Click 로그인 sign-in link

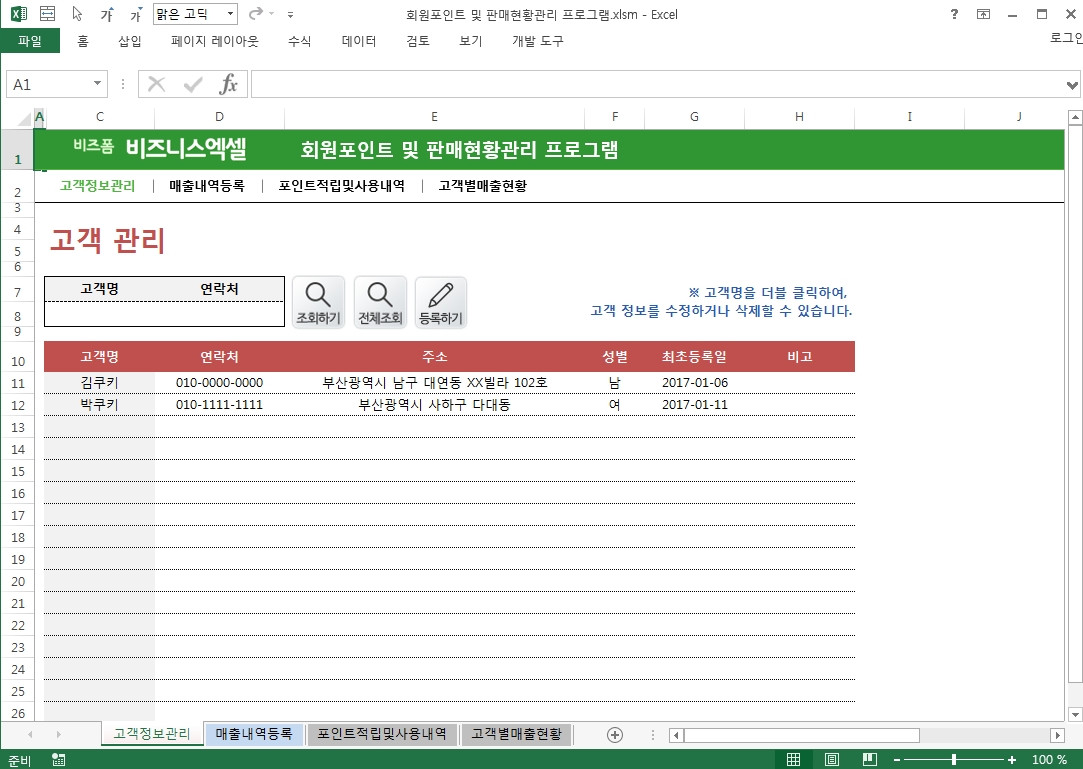1066,38
